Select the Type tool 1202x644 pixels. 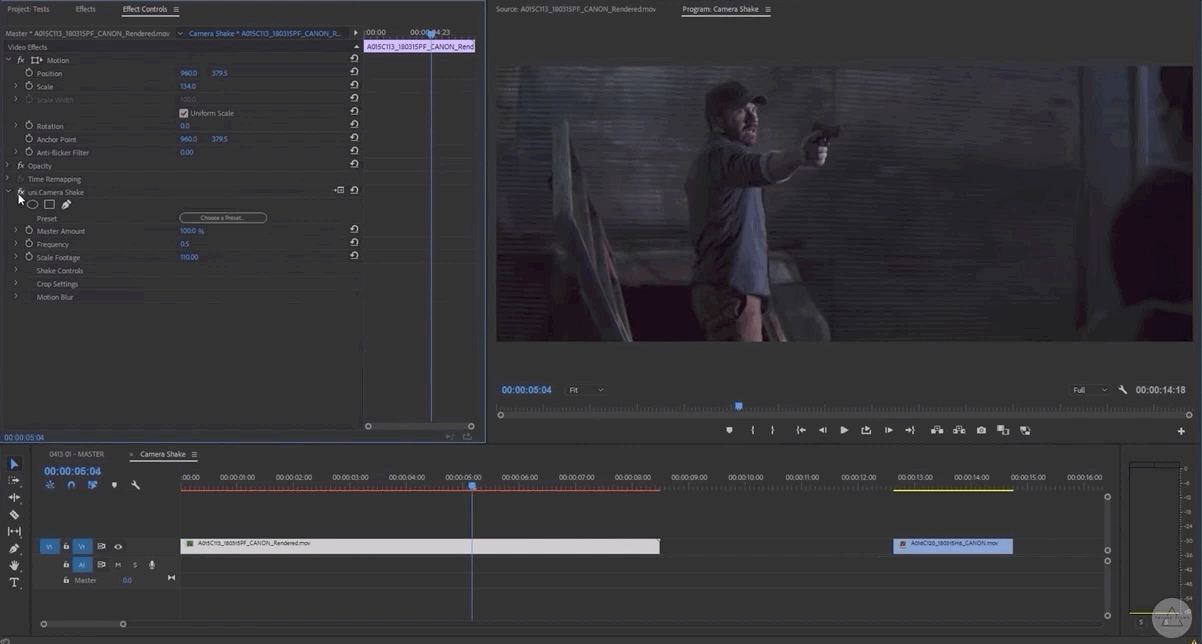(14, 582)
